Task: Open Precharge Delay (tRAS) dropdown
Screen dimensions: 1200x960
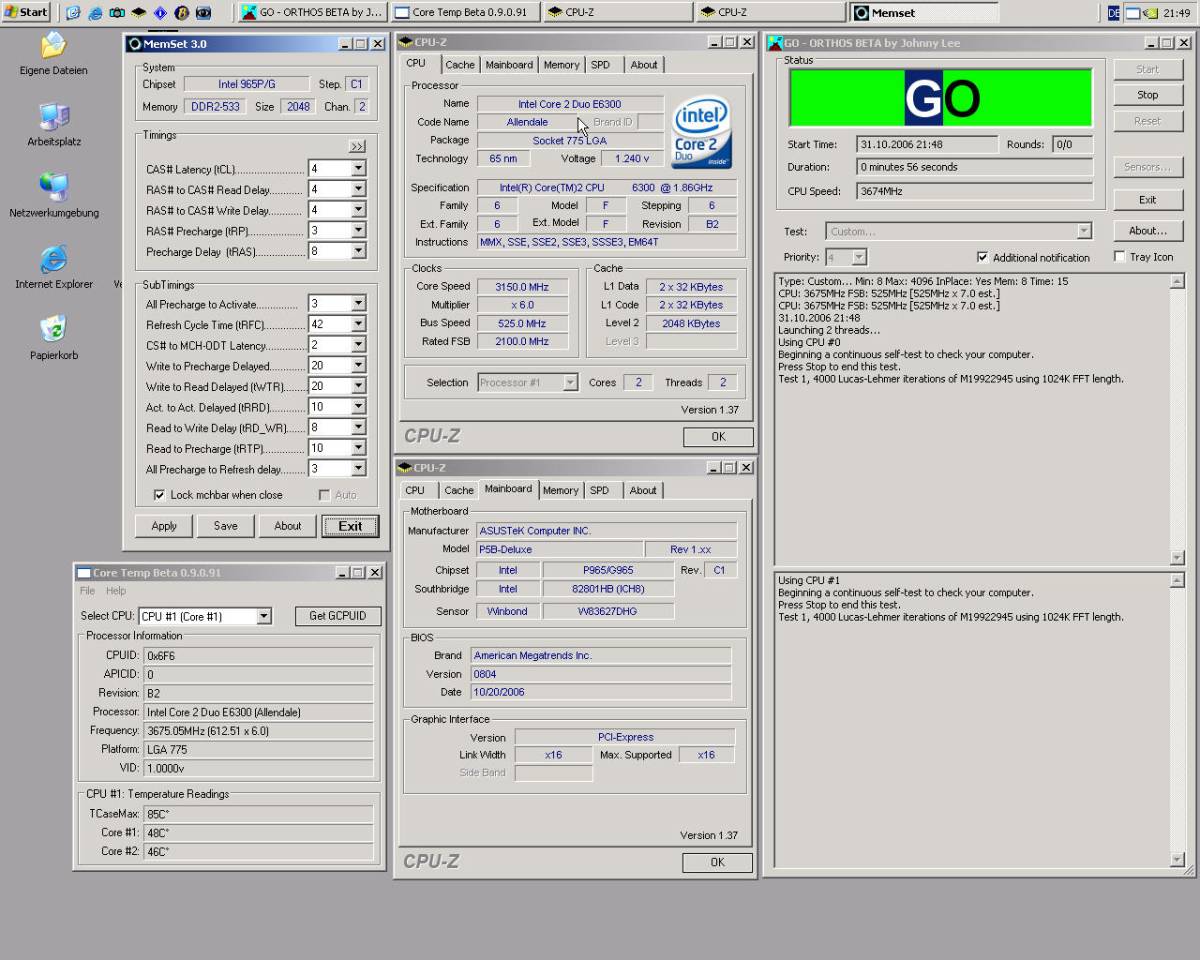Action: (x=358, y=252)
